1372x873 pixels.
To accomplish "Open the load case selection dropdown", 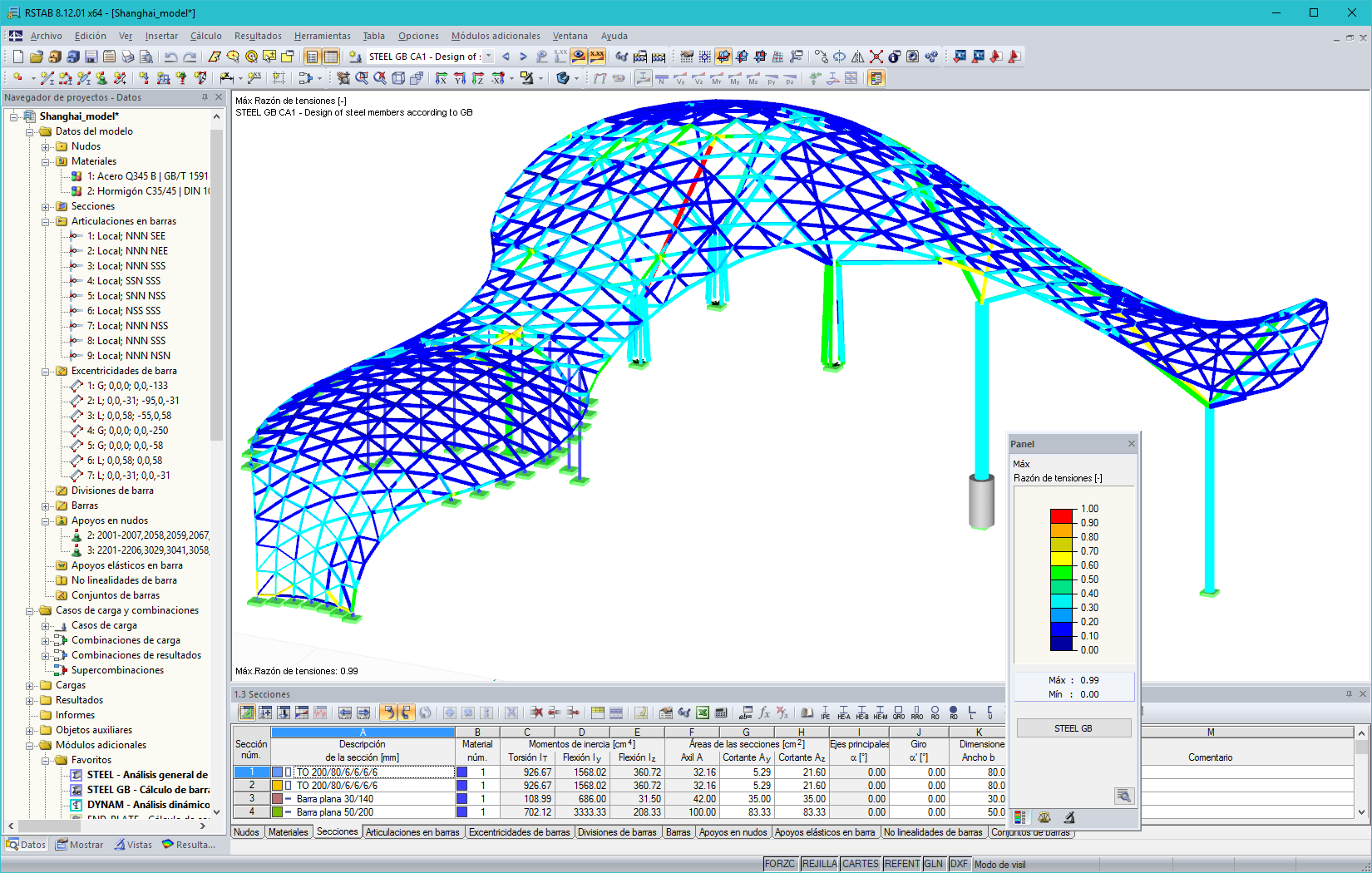I will click(x=490, y=57).
